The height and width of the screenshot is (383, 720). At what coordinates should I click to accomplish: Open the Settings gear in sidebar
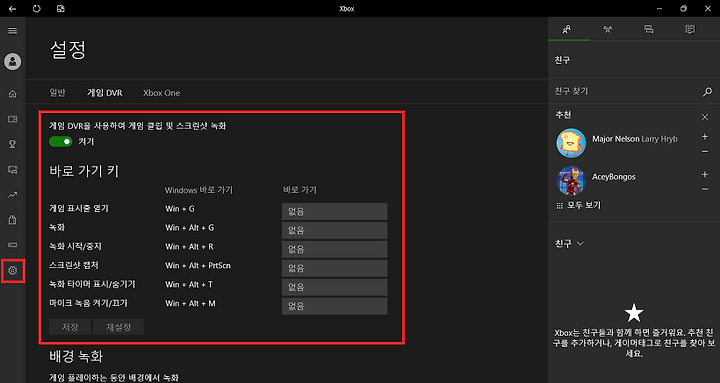click(13, 270)
